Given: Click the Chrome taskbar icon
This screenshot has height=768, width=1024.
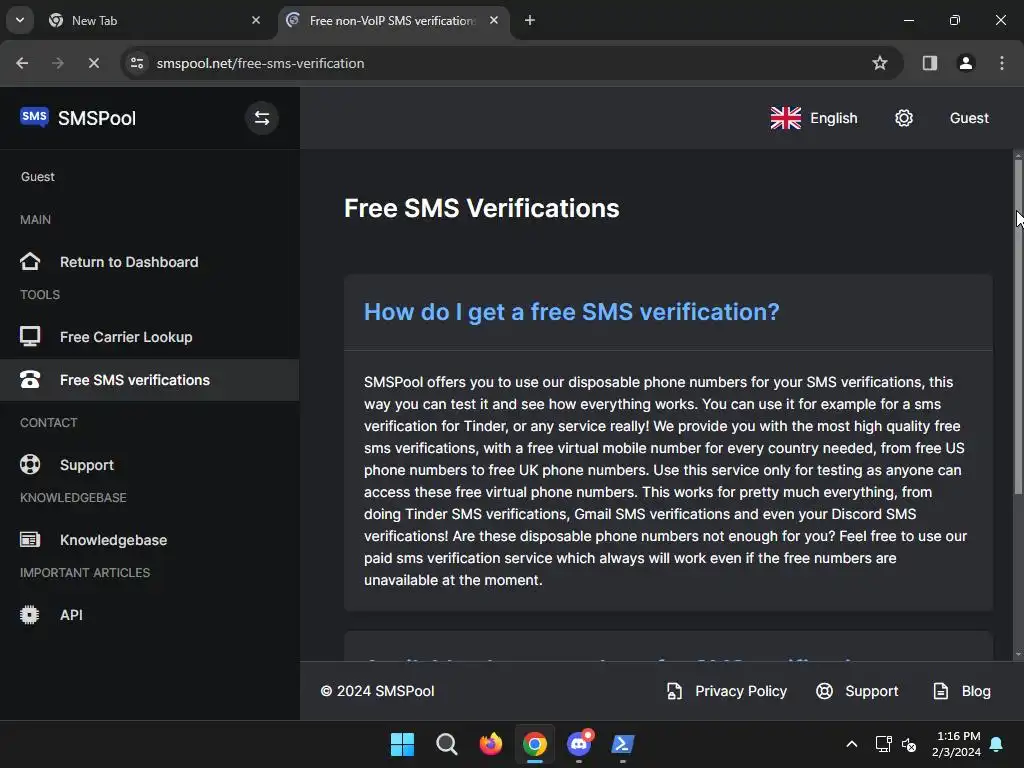Looking at the screenshot, I should (535, 744).
